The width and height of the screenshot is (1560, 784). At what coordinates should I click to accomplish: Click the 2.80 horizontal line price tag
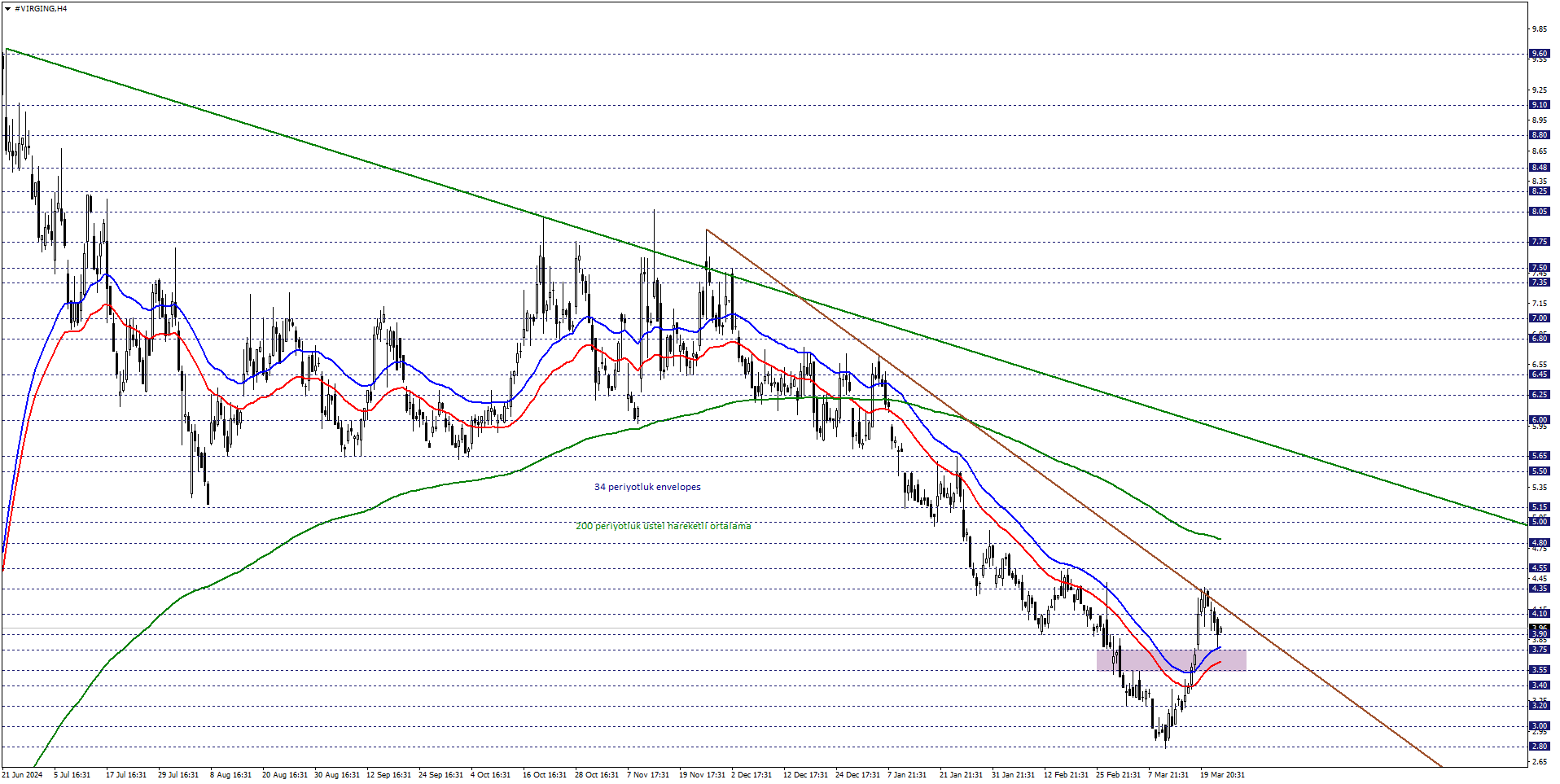[1540, 747]
